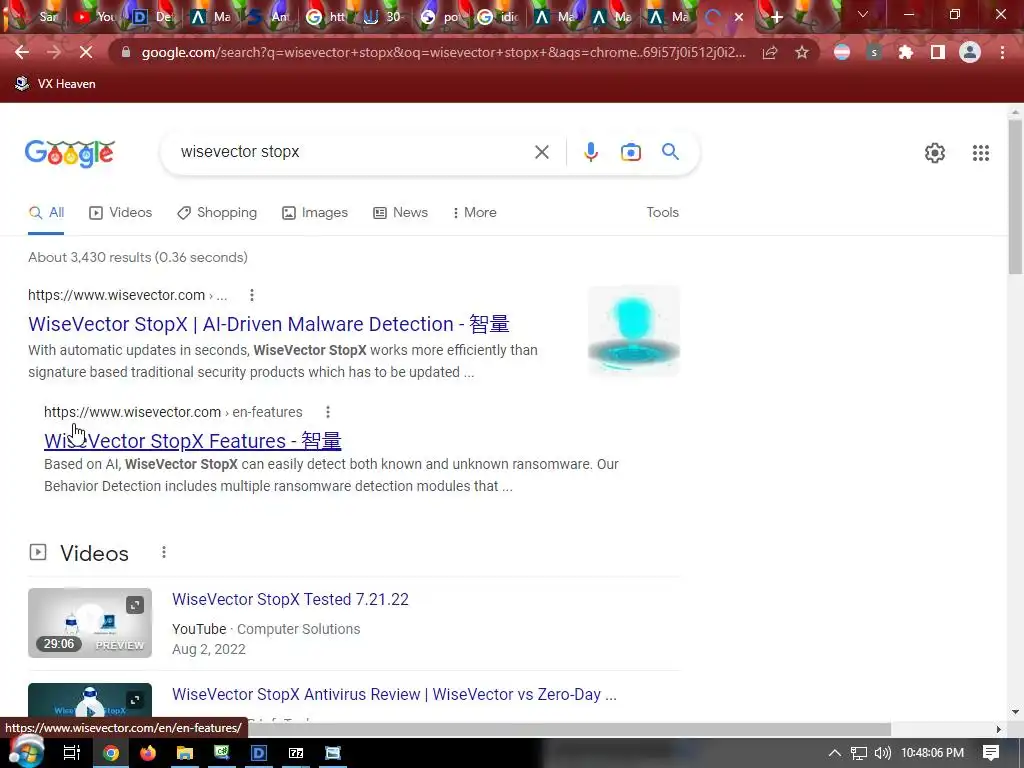Open the notification center icon
Image resolution: width=1024 pixels, height=768 pixels.
pos(991,753)
